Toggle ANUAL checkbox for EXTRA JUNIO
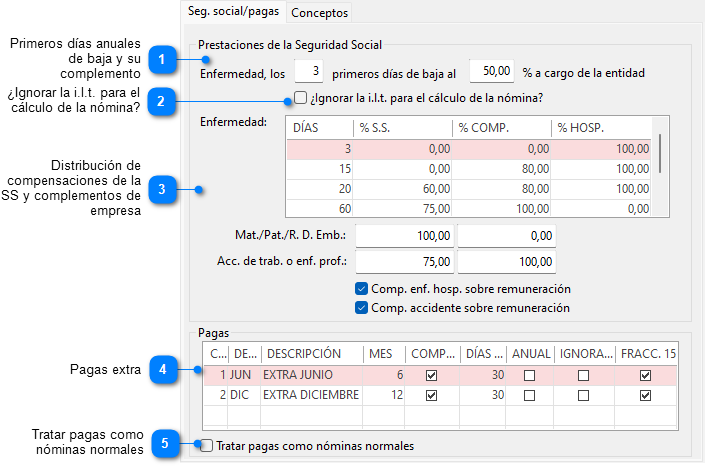The image size is (705, 469). [x=529, y=375]
